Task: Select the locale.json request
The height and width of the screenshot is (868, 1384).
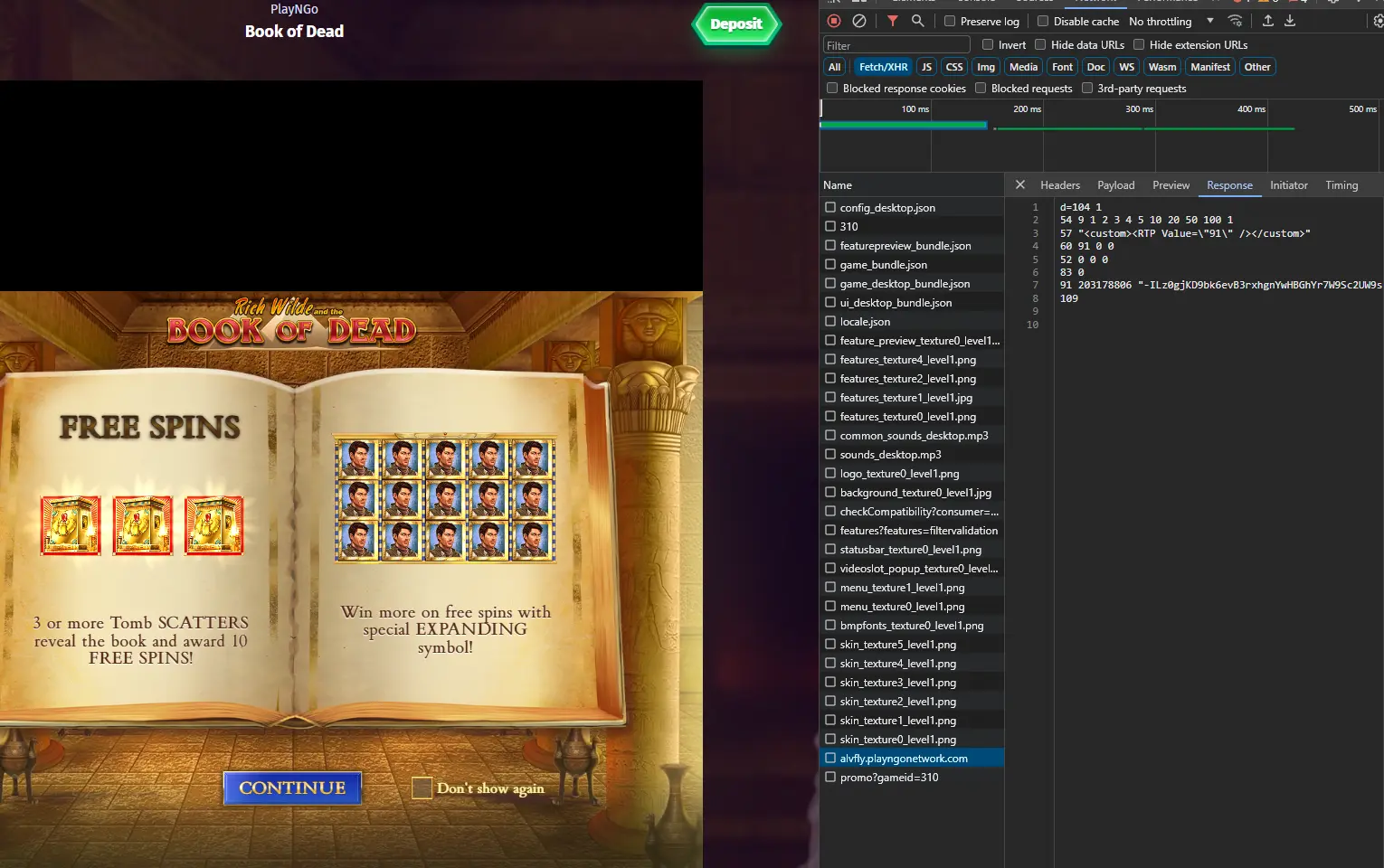Action: click(x=912, y=321)
